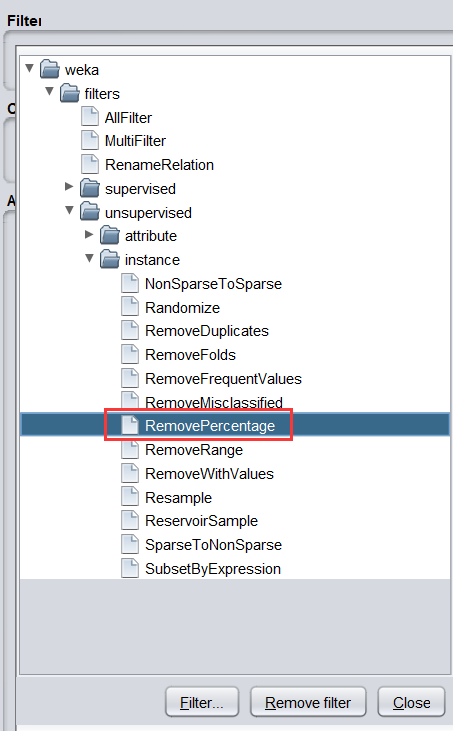Choose the RemoveFolds filter label
The image size is (453, 731).
(x=190, y=355)
